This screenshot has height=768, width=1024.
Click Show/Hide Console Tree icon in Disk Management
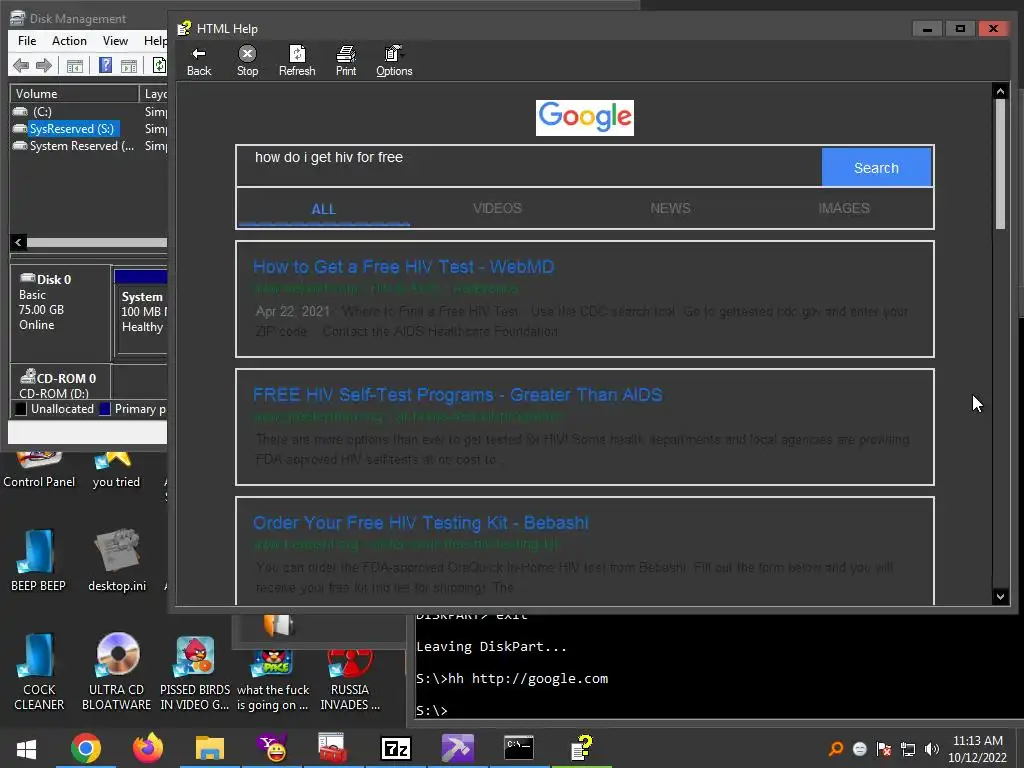(75, 65)
